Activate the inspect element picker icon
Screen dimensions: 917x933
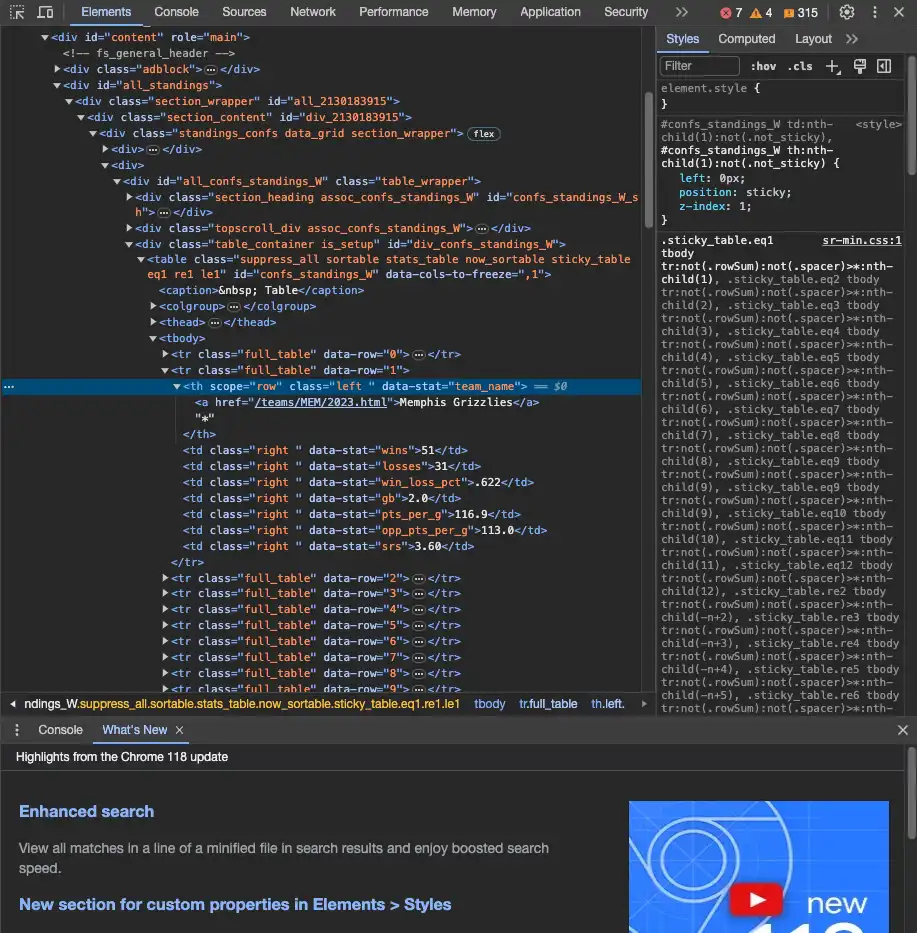tap(17, 12)
